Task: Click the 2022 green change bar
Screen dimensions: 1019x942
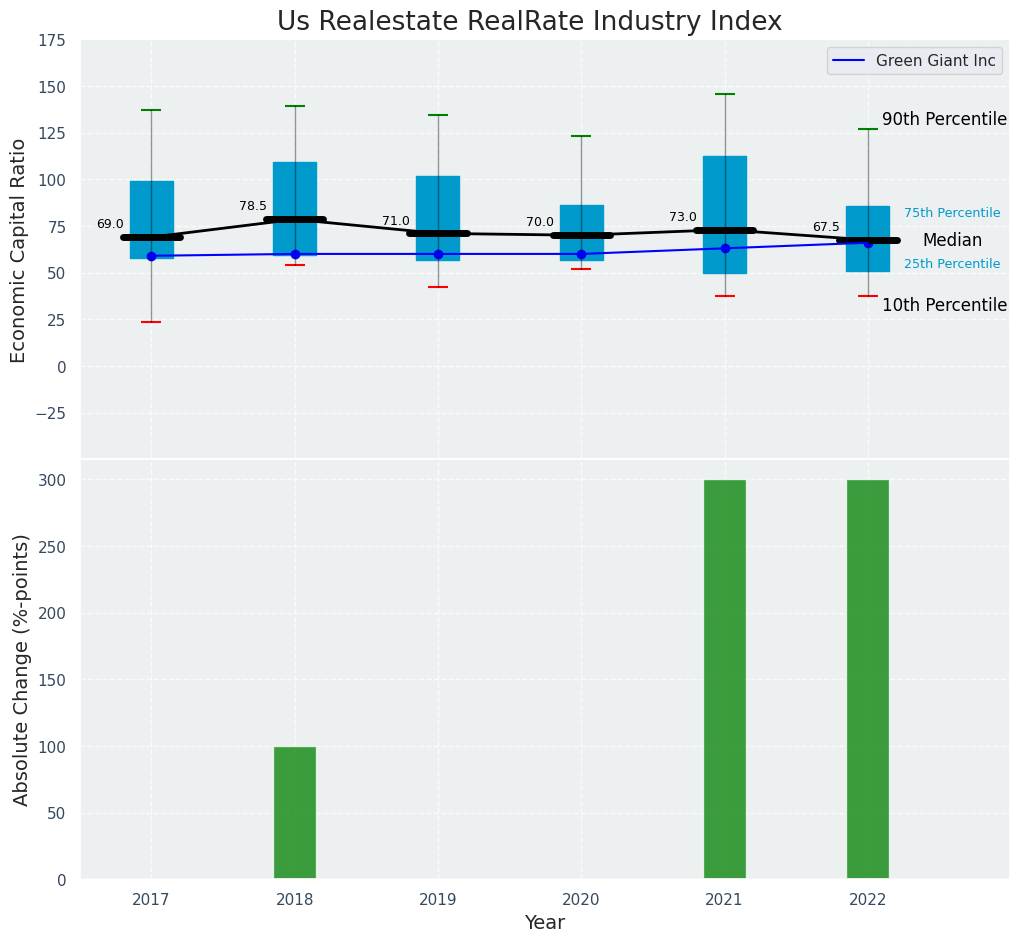Action: pyautogui.click(x=868, y=680)
